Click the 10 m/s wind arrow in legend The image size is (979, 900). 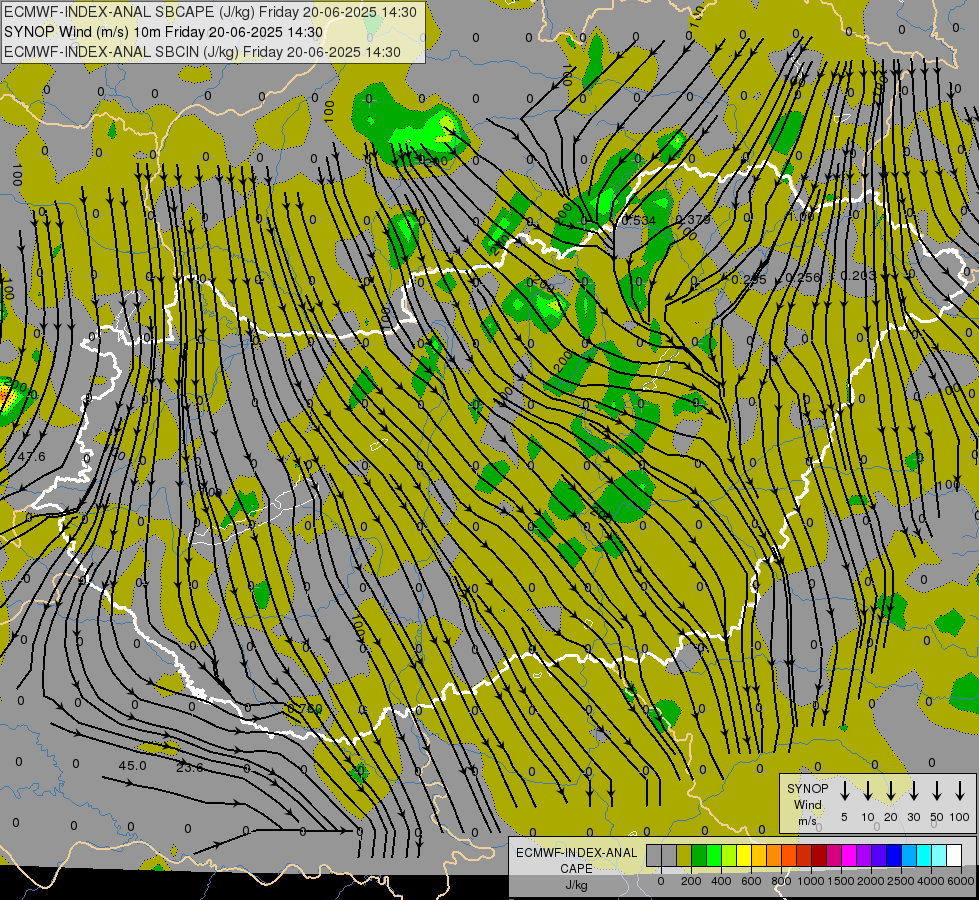867,791
